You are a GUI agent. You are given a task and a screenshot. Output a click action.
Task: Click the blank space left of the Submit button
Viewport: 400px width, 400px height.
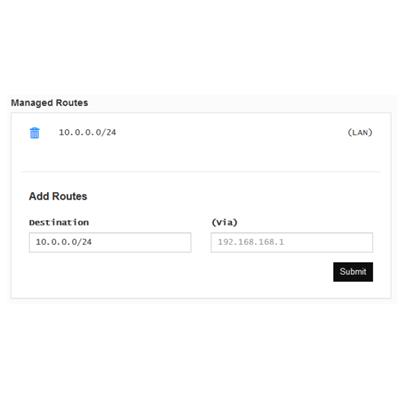coord(180,272)
